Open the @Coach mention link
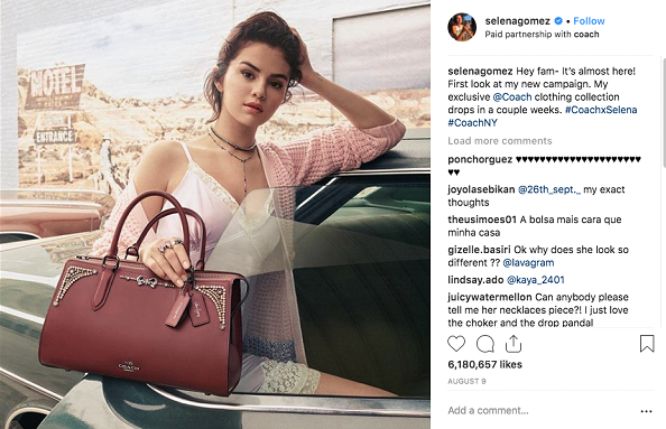666x429 pixels. pyautogui.click(x=512, y=97)
